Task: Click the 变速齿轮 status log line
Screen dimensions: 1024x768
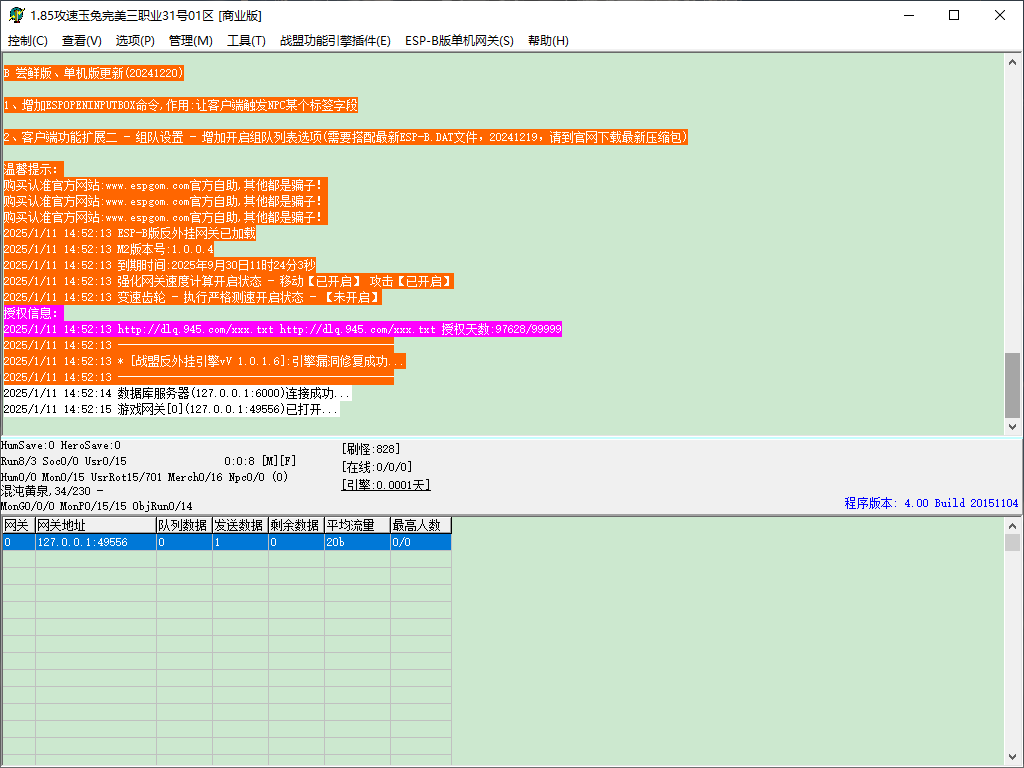Action: (193, 297)
